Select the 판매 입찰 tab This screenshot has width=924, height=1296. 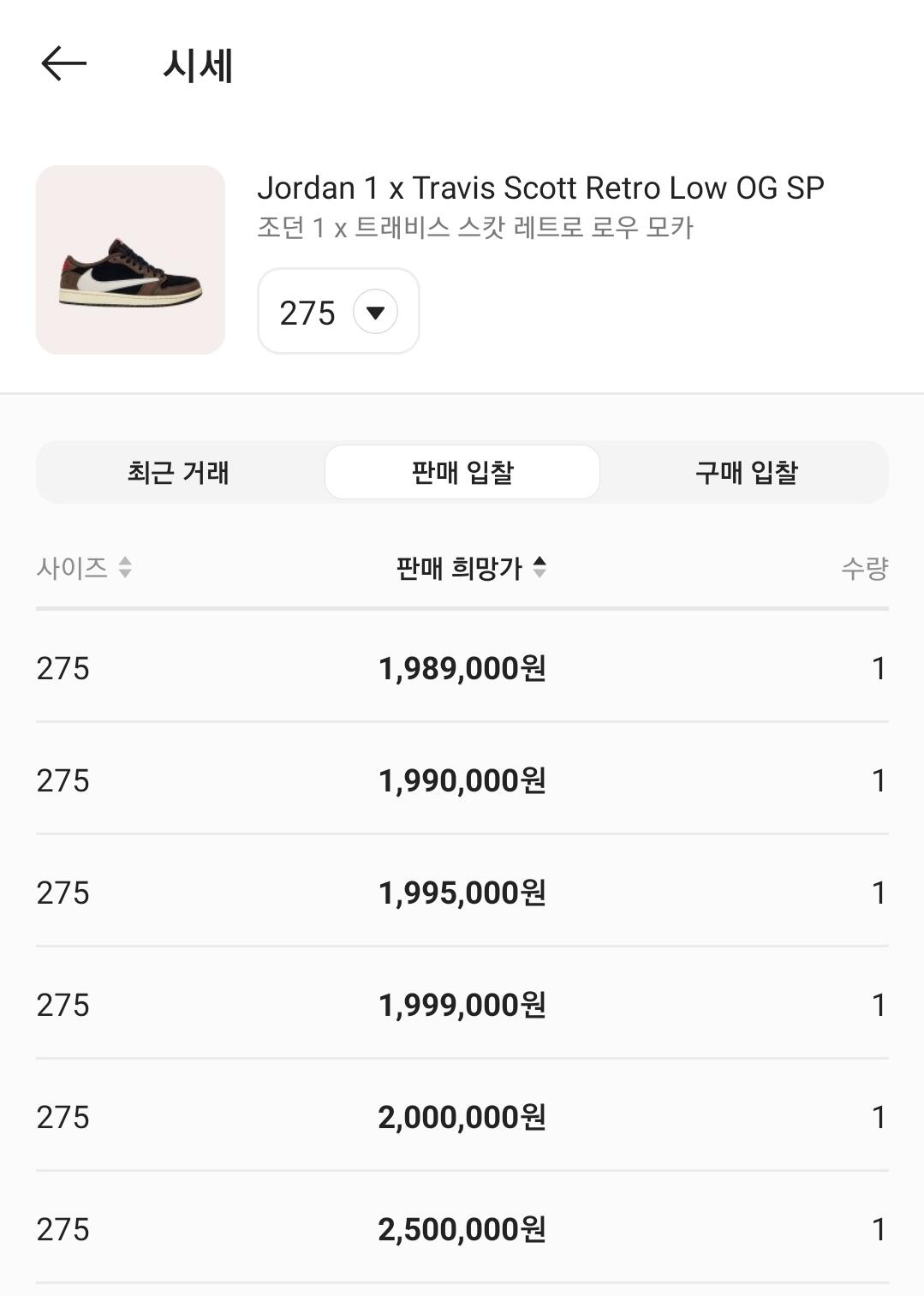(462, 472)
